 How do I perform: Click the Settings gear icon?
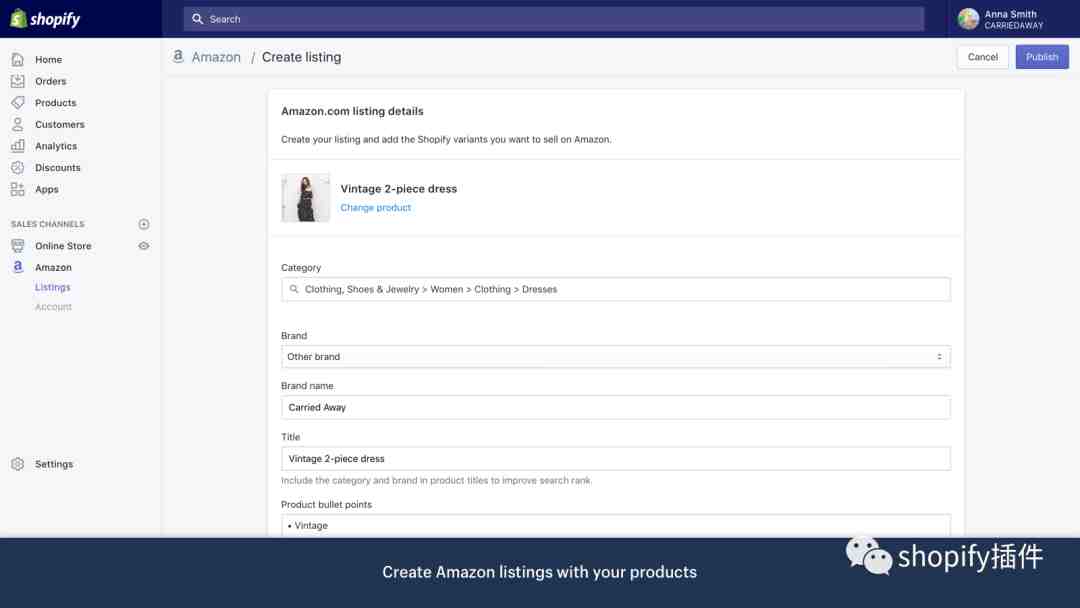pyautogui.click(x=18, y=464)
